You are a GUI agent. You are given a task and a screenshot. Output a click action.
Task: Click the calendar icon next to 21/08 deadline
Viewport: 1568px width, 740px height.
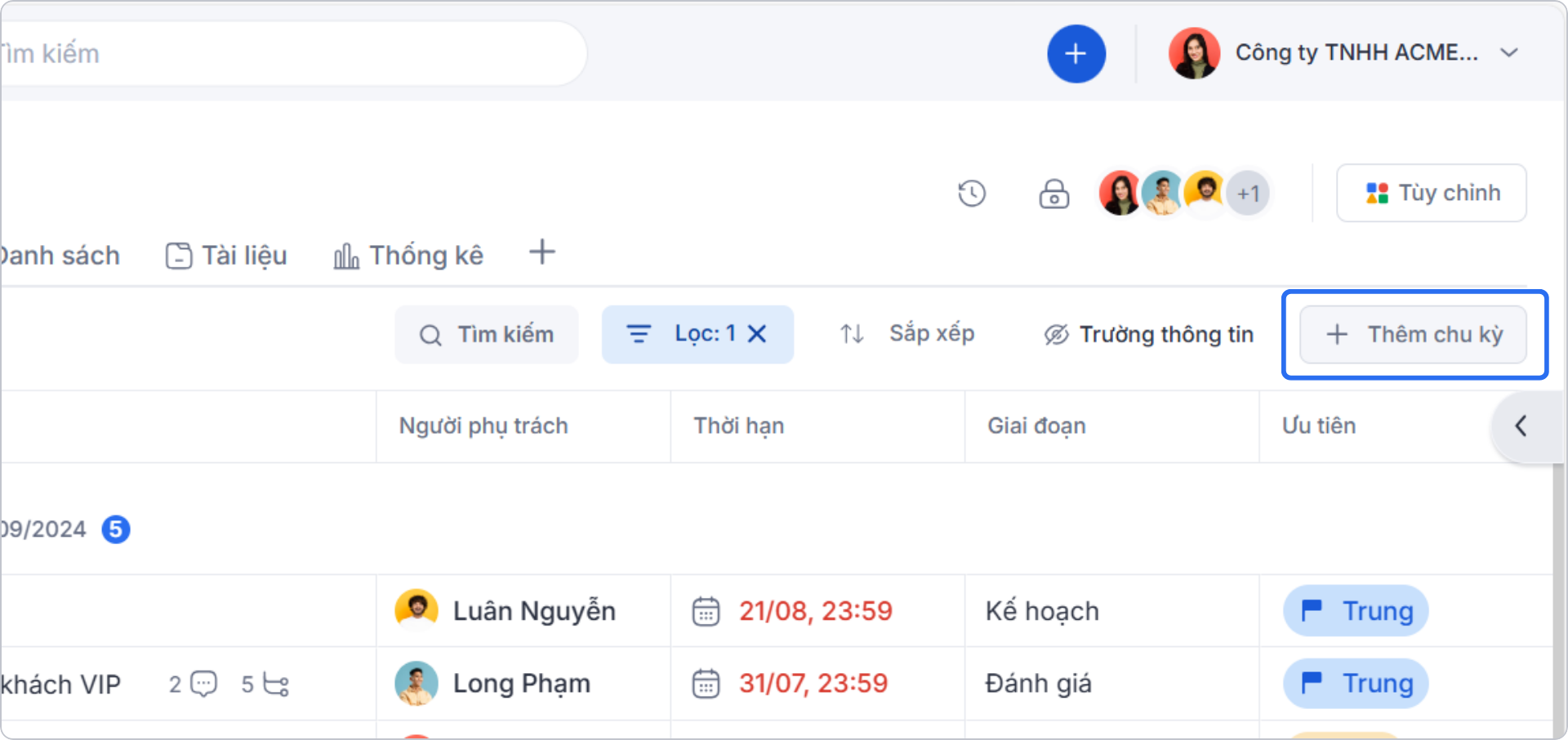coord(707,611)
